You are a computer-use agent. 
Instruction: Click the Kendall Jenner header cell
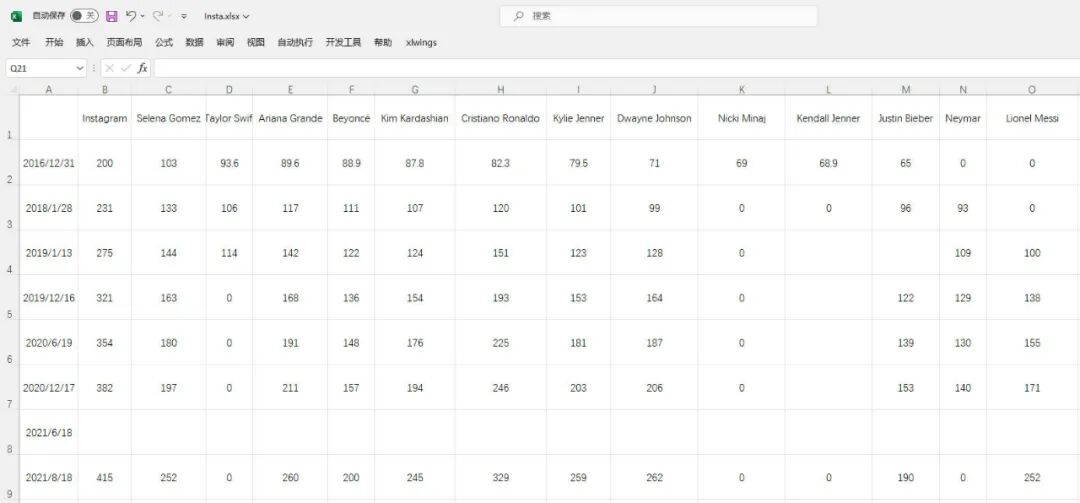pos(829,118)
